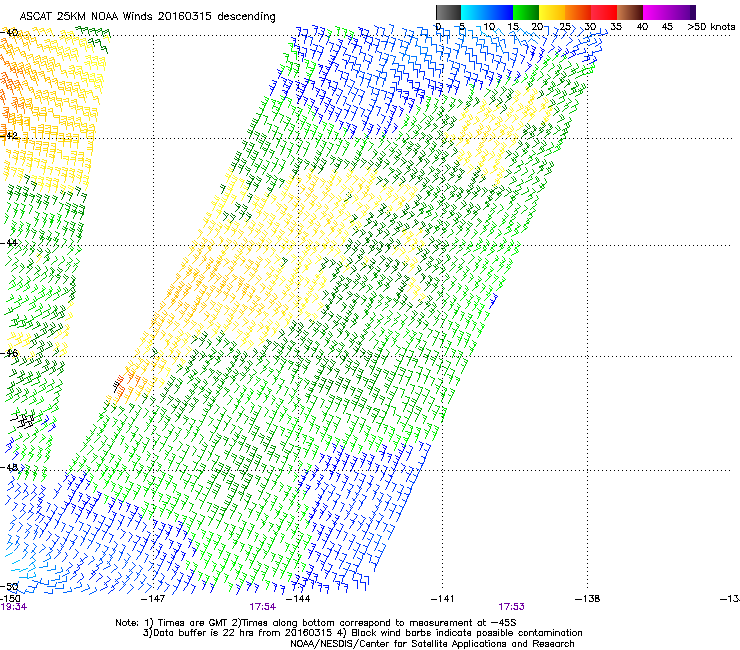Click the '17:53' swath time label

click(x=512, y=607)
